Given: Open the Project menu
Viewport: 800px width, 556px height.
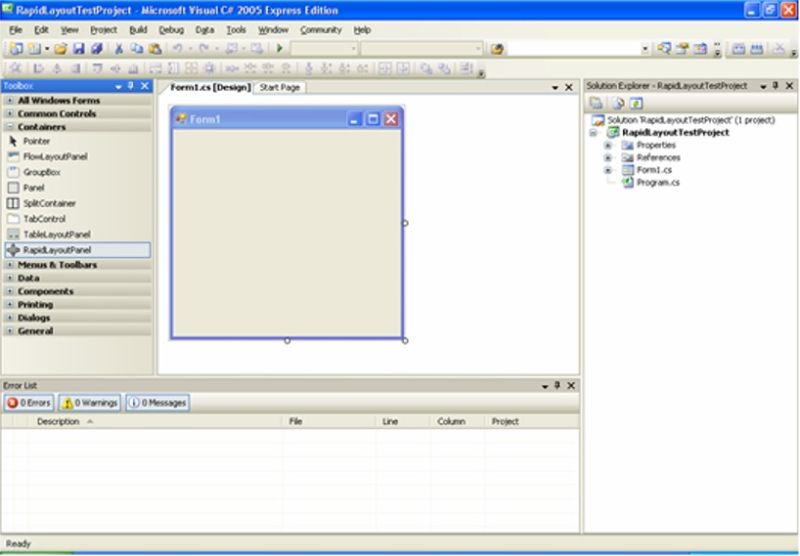Looking at the screenshot, I should click(104, 30).
